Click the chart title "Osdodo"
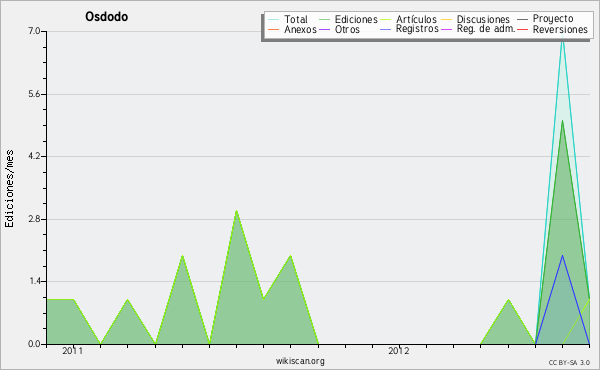Image resolution: width=600 pixels, height=370 pixels. coord(106,17)
